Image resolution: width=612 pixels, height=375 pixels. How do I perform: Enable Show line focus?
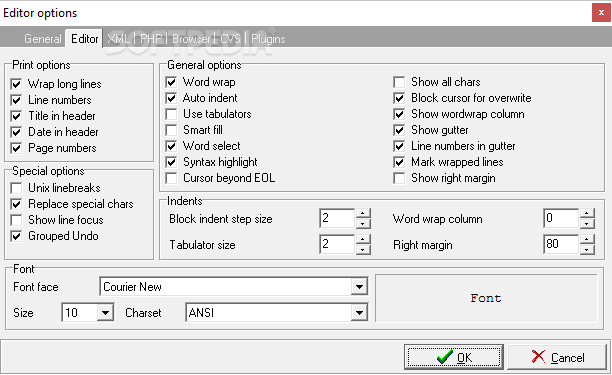(x=16, y=220)
